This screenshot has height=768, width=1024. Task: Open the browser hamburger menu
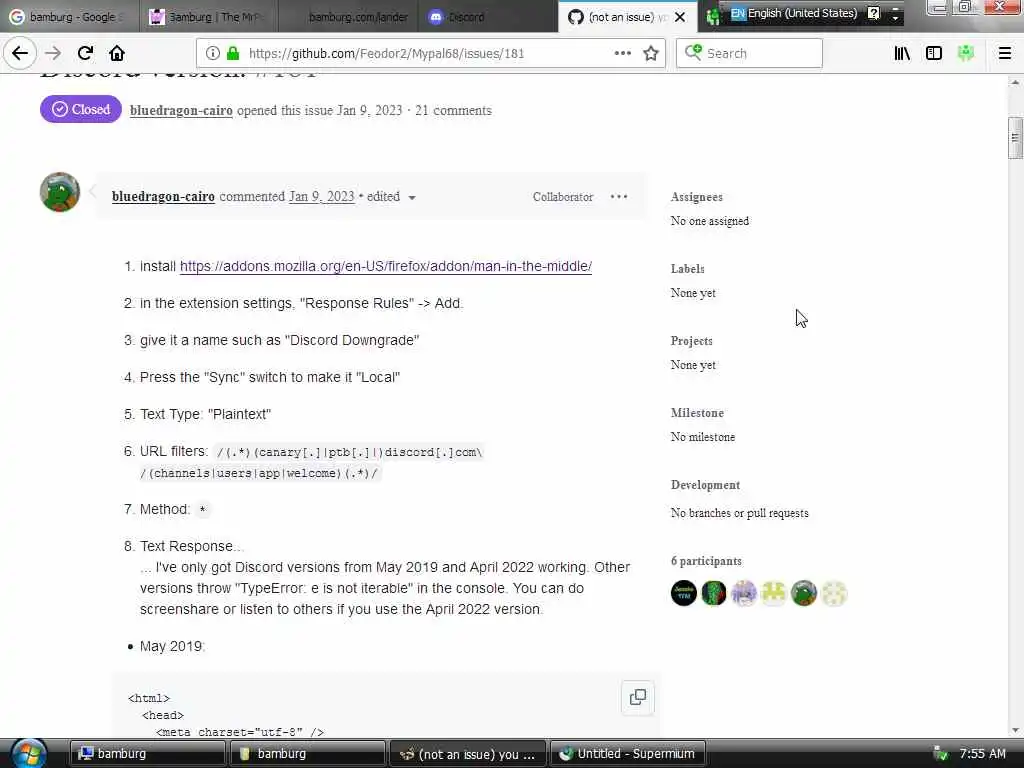click(1005, 54)
